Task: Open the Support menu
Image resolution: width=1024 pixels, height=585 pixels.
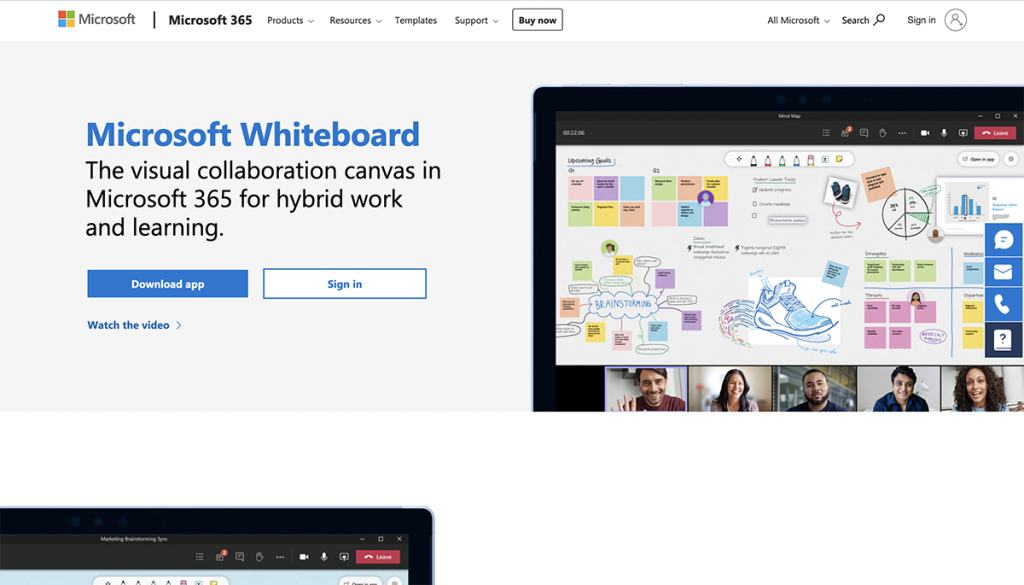Action: tap(475, 19)
